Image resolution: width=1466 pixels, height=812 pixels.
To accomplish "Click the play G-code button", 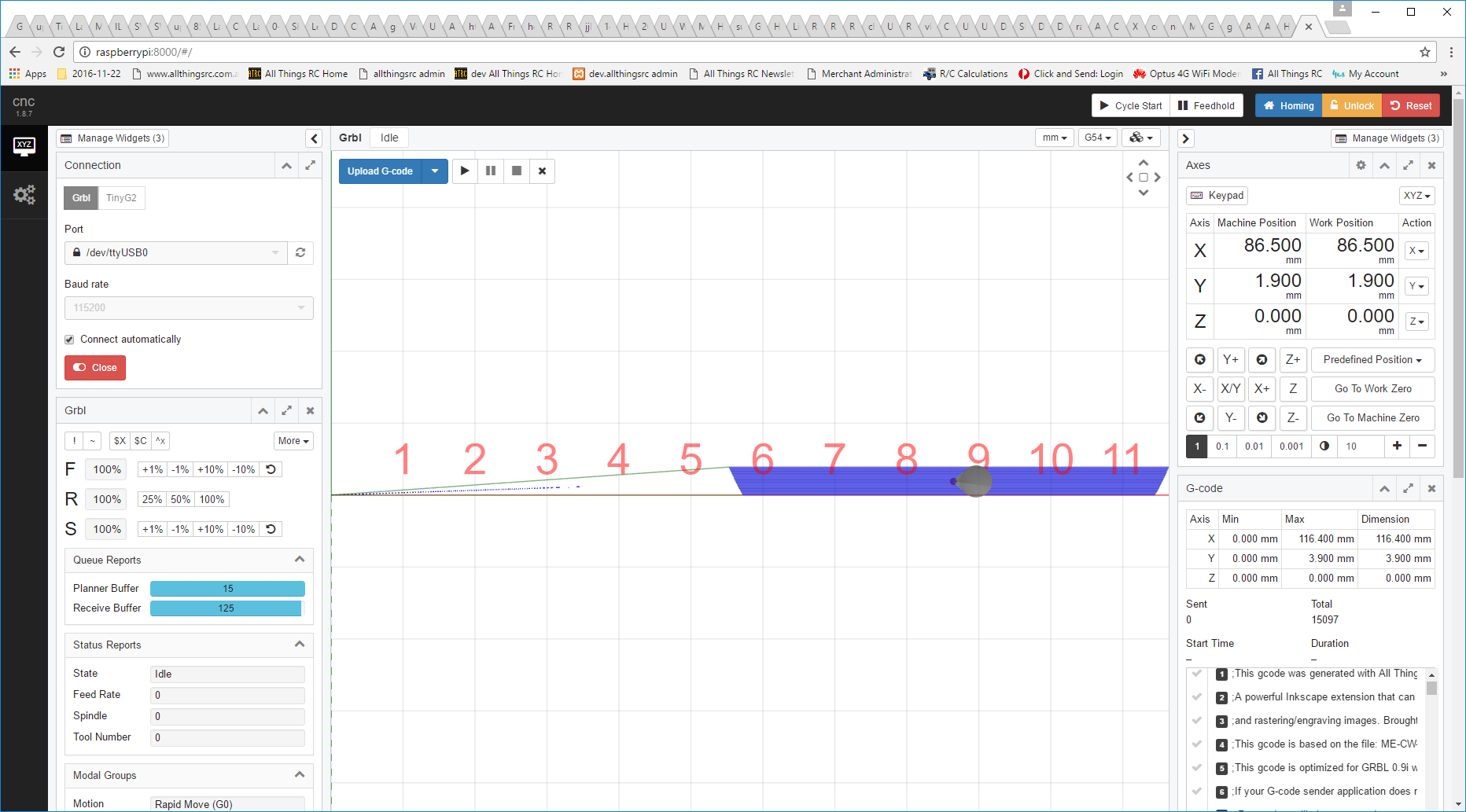I will (x=465, y=171).
